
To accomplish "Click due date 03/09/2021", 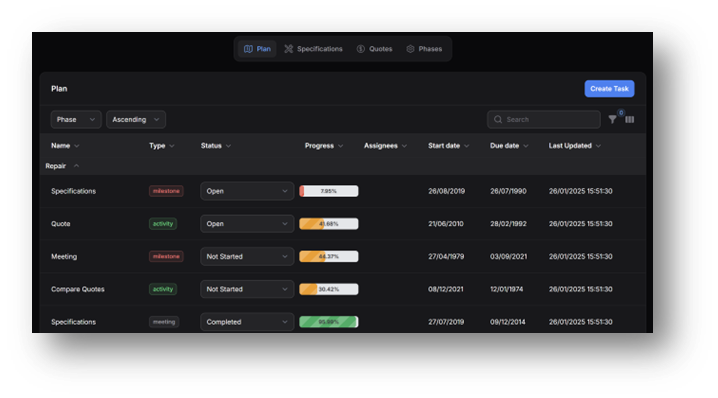I will click(508, 256).
